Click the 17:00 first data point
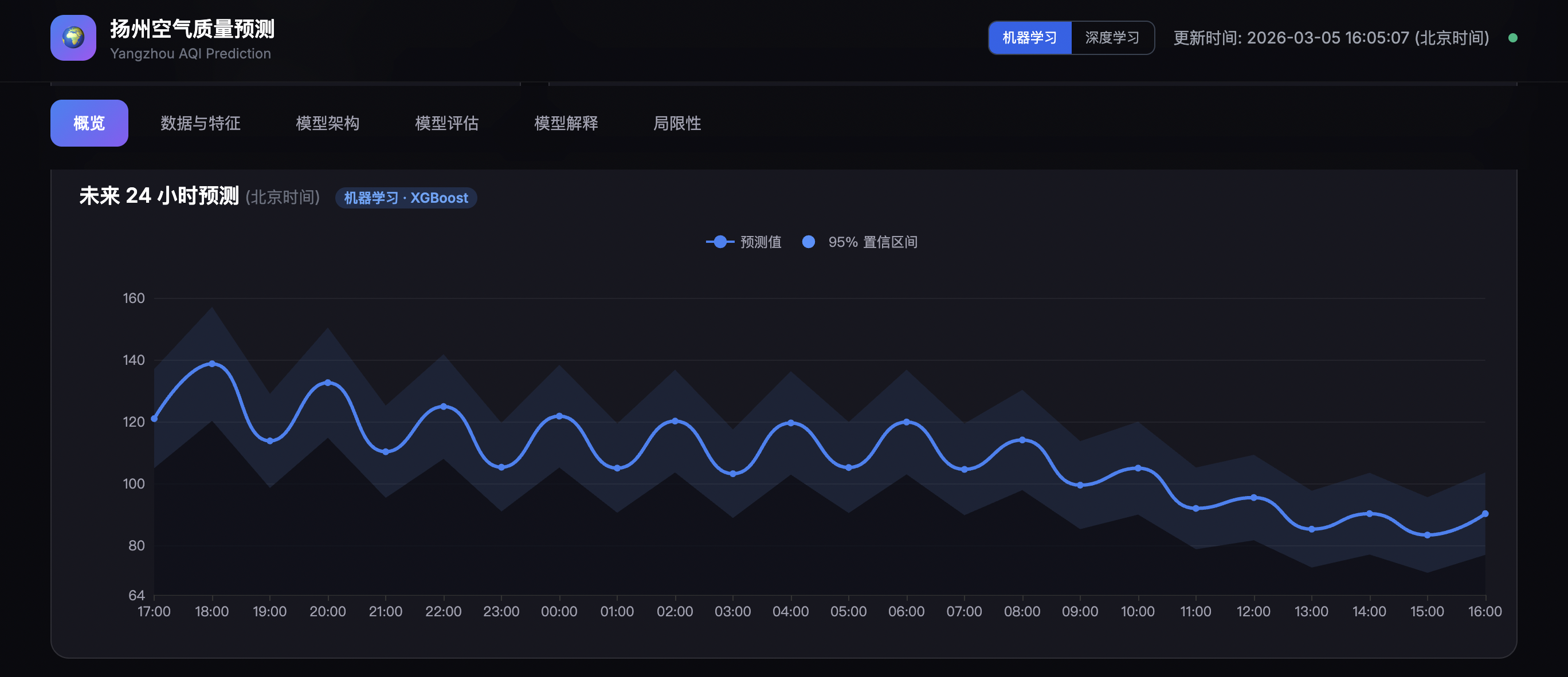The height and width of the screenshot is (677, 1568). (x=154, y=419)
